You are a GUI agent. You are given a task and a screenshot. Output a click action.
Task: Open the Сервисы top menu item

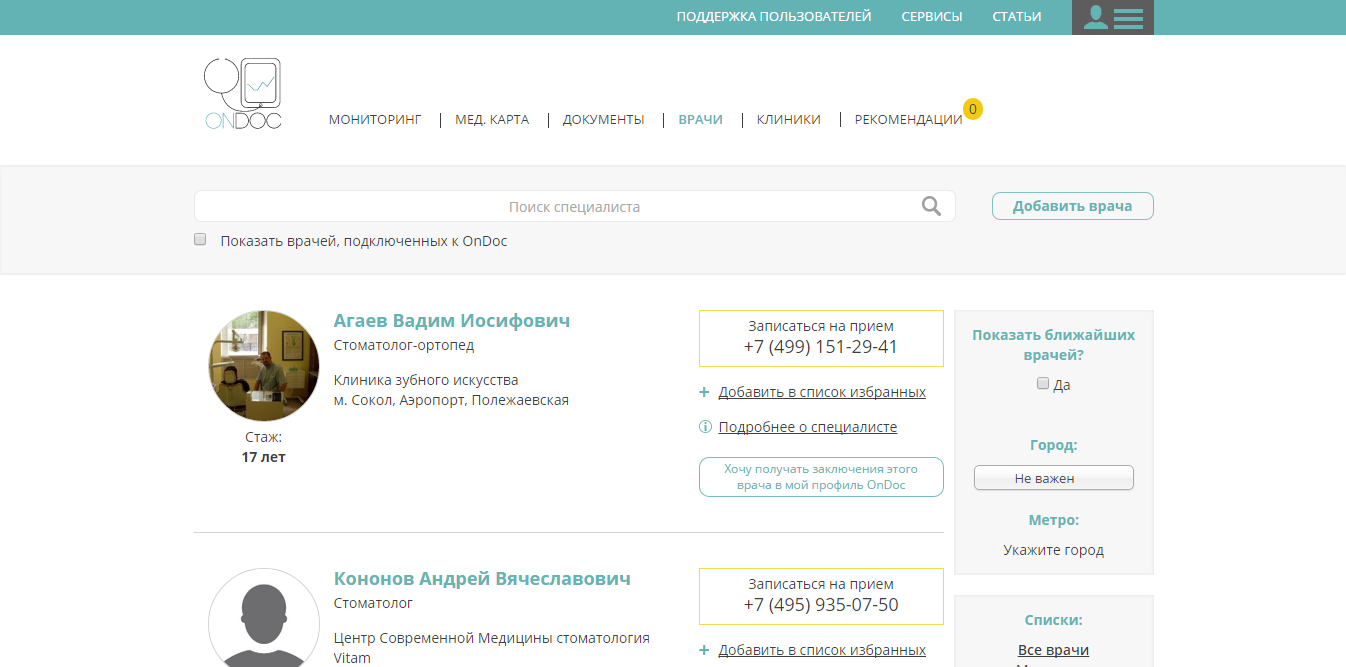coord(931,17)
